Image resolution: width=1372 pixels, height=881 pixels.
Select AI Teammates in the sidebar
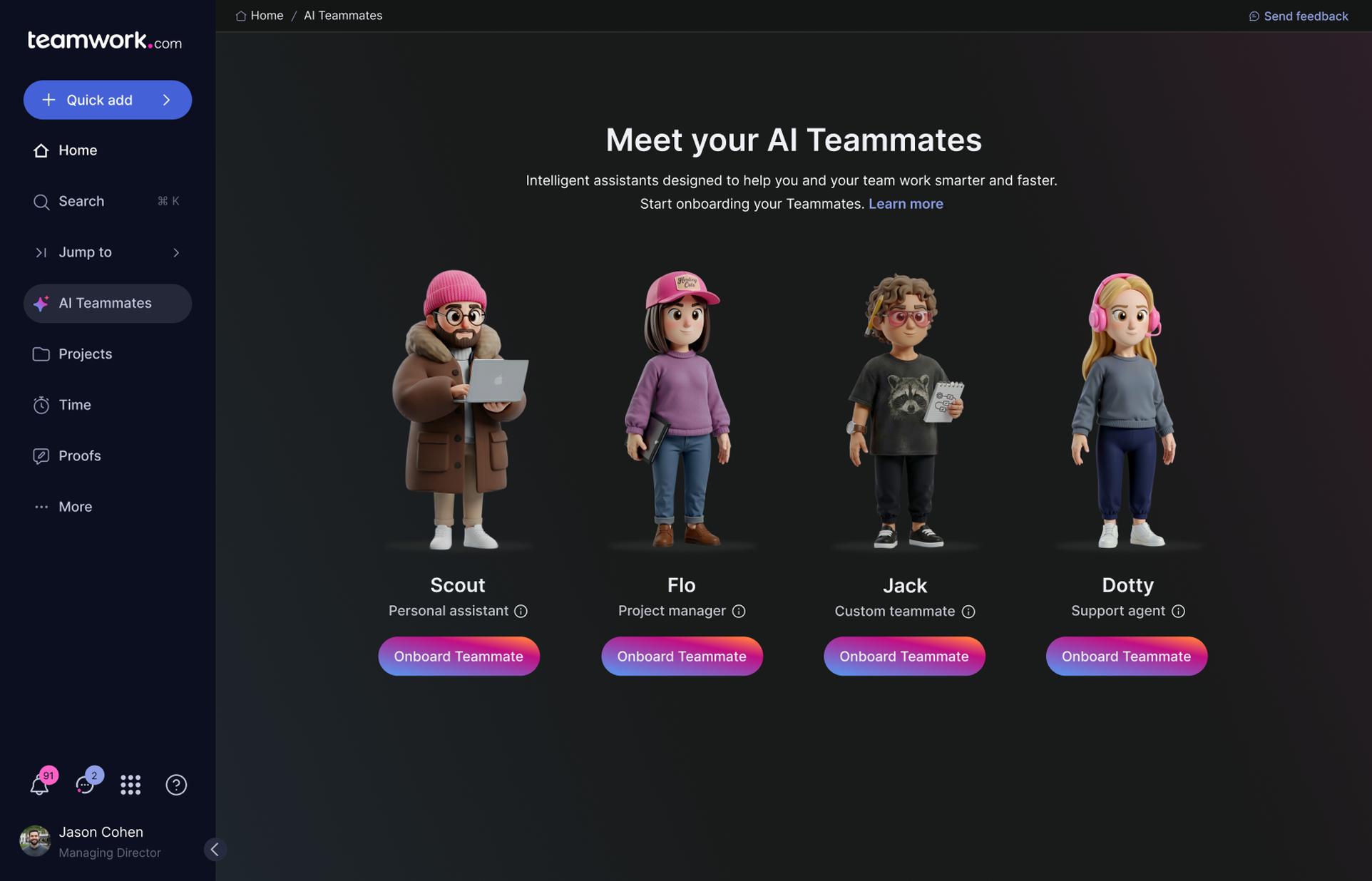[x=108, y=304]
